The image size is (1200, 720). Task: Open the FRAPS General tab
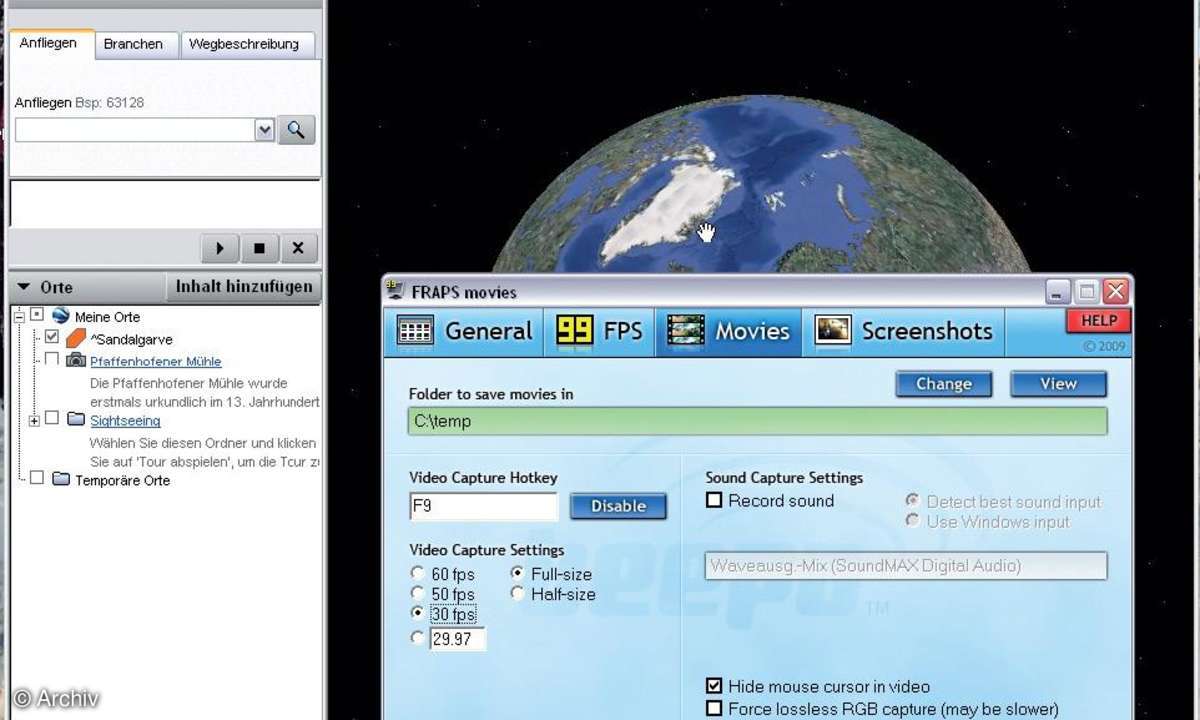point(464,331)
